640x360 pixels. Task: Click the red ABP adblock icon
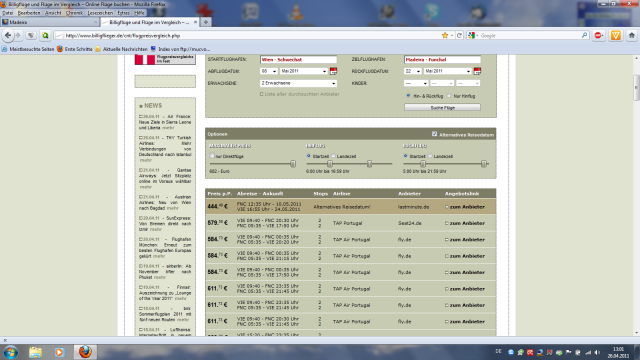click(x=599, y=36)
